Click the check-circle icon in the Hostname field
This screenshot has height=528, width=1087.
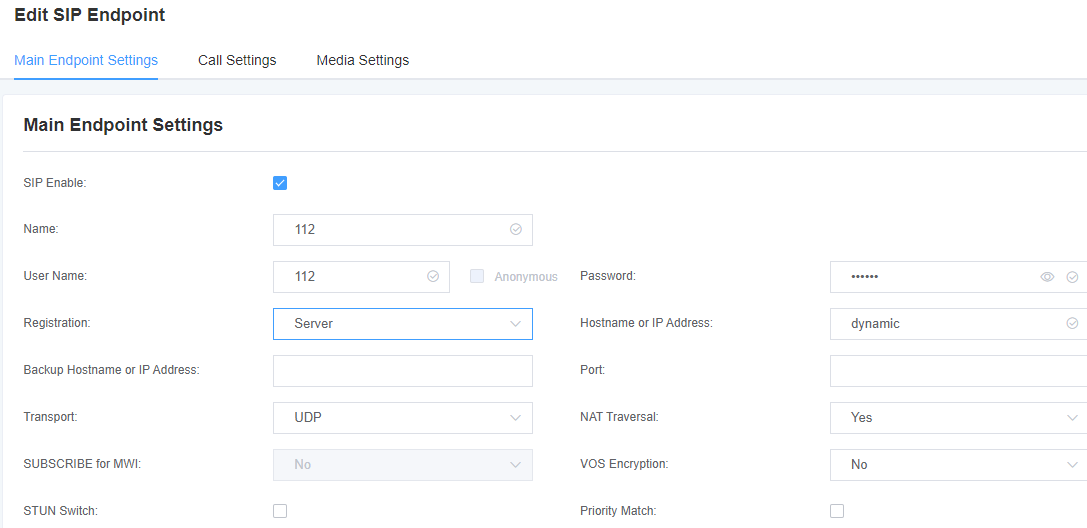(x=1072, y=324)
